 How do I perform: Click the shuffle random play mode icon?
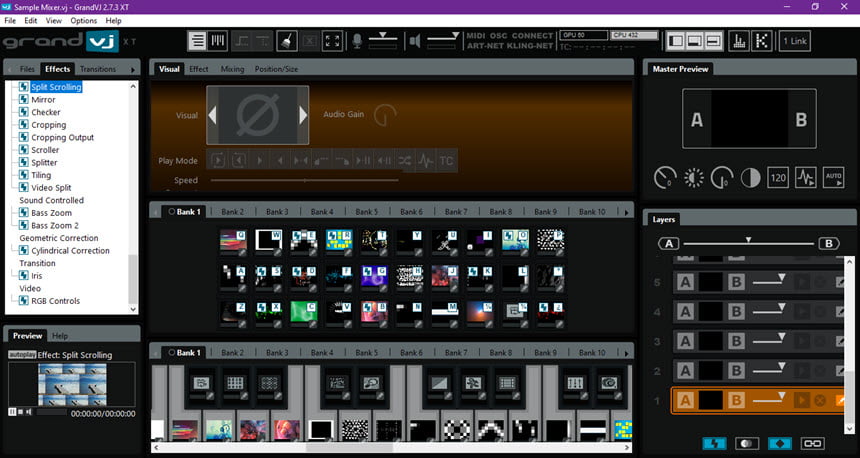[x=405, y=161]
